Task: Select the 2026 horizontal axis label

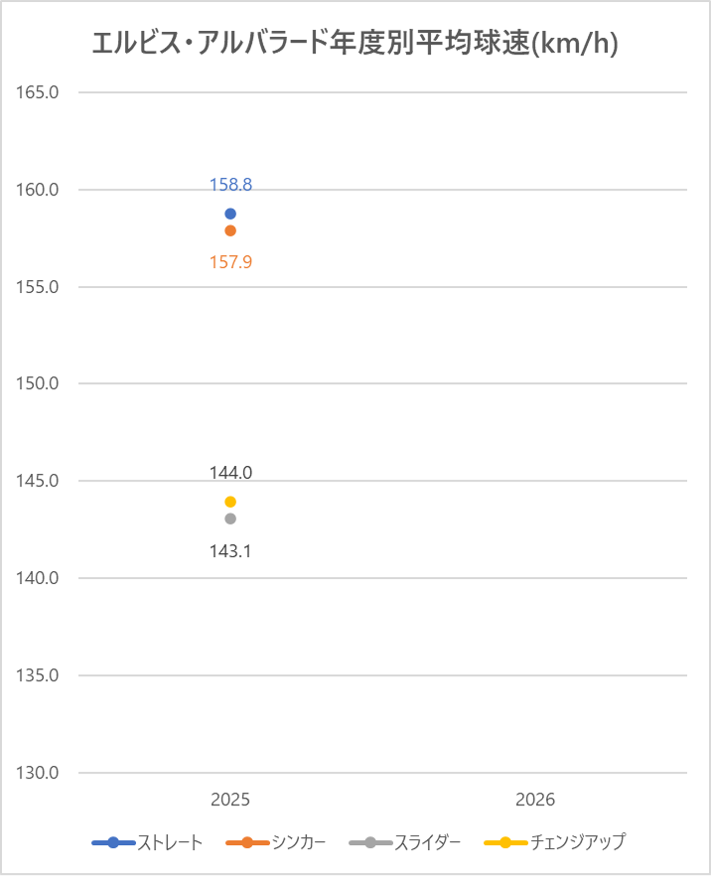Action: [x=535, y=801]
